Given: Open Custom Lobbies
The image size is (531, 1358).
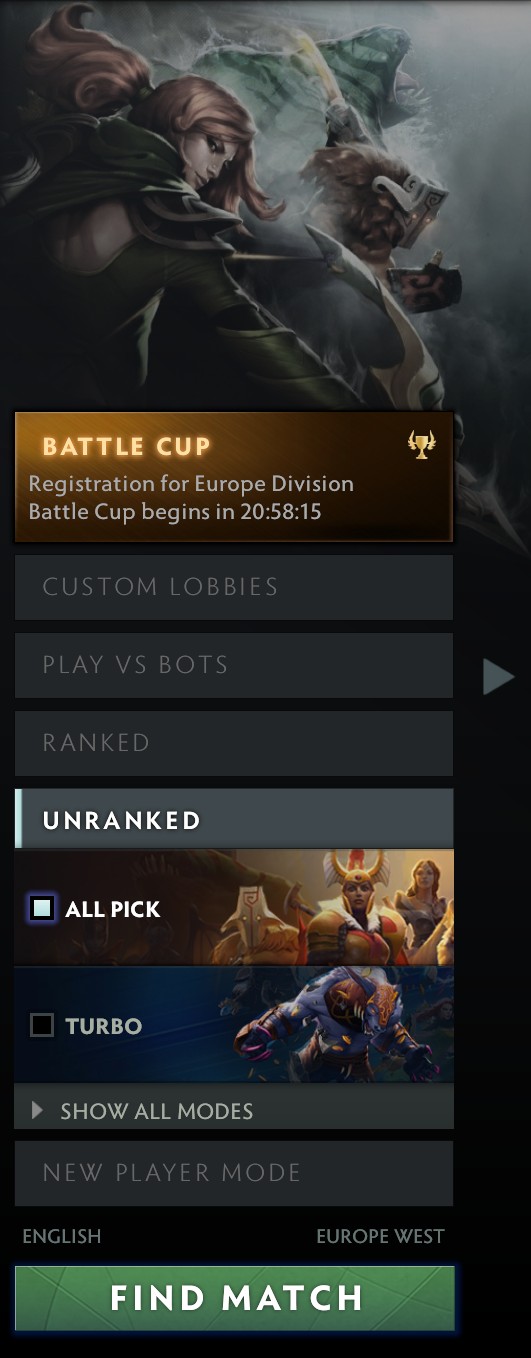Looking at the screenshot, I should pos(234,587).
